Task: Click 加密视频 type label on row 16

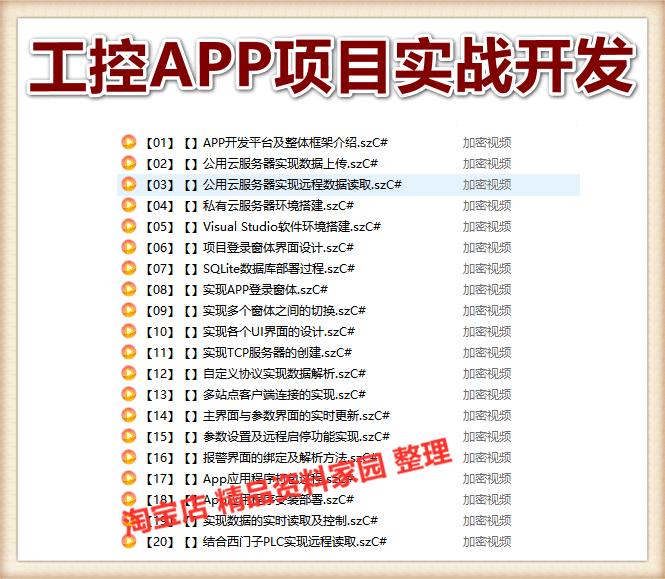Action: point(487,457)
